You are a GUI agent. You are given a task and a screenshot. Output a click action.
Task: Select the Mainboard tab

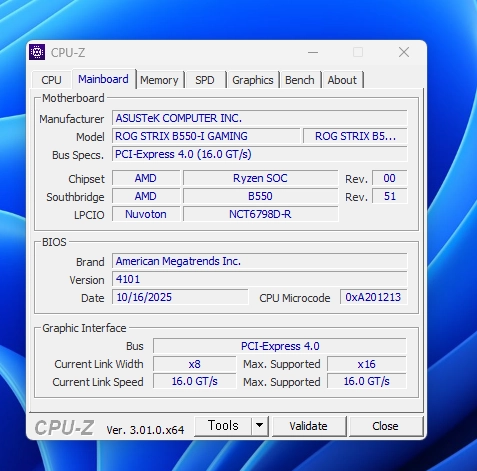pyautogui.click(x=103, y=79)
